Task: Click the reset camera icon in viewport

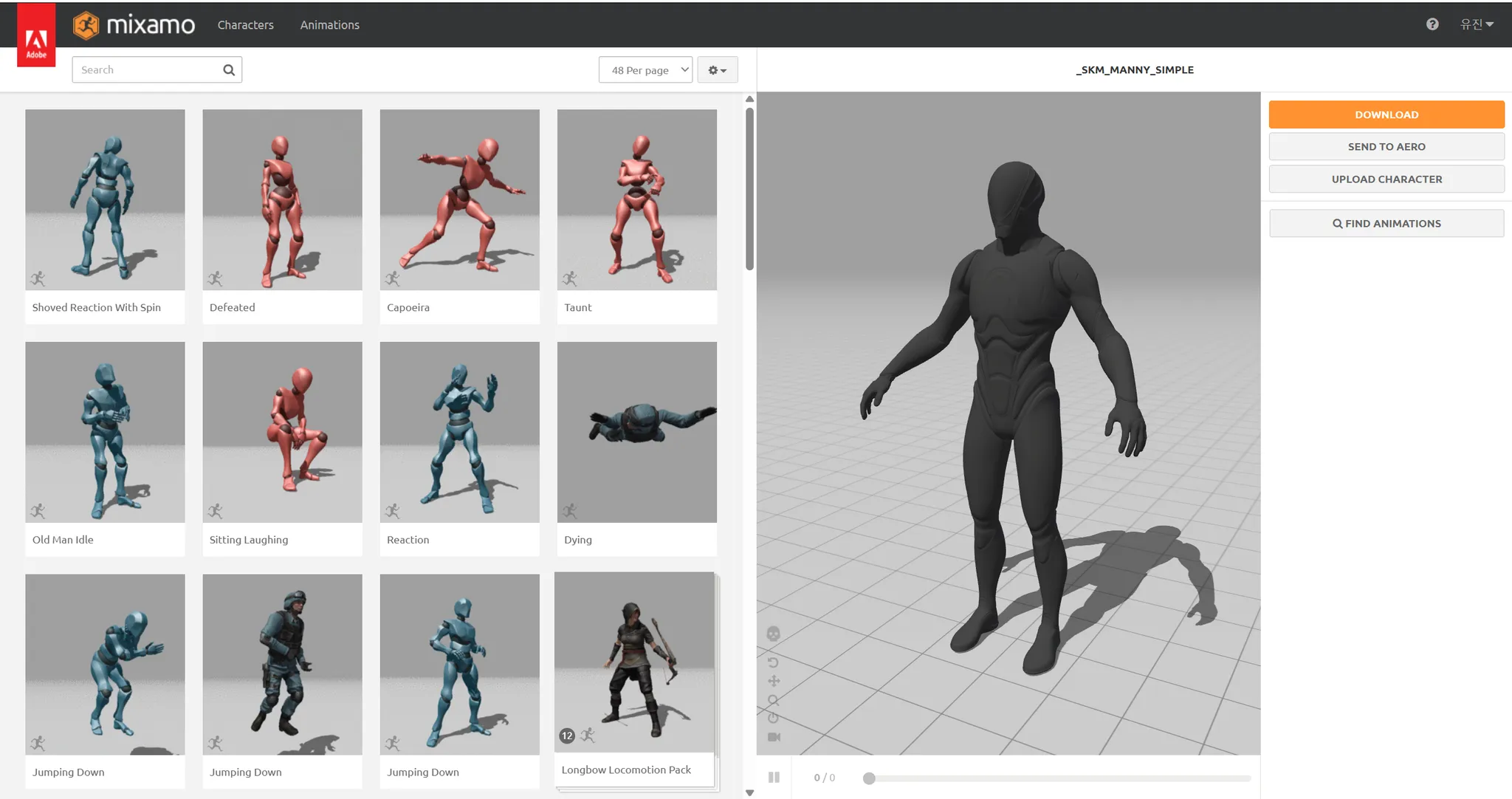Action: pos(773,718)
